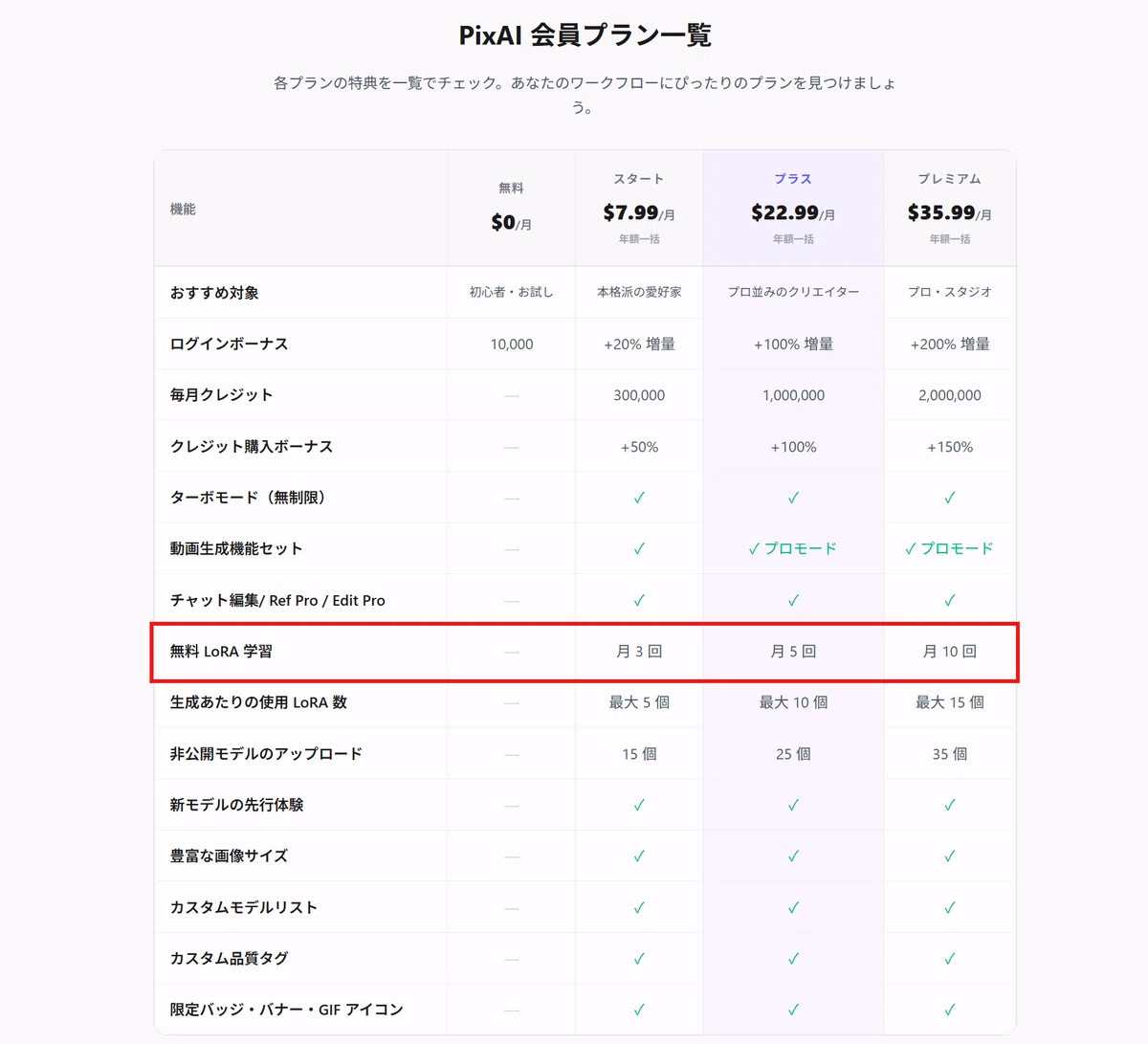Select the 無料 plan header
The image size is (1148, 1044).
tap(511, 189)
